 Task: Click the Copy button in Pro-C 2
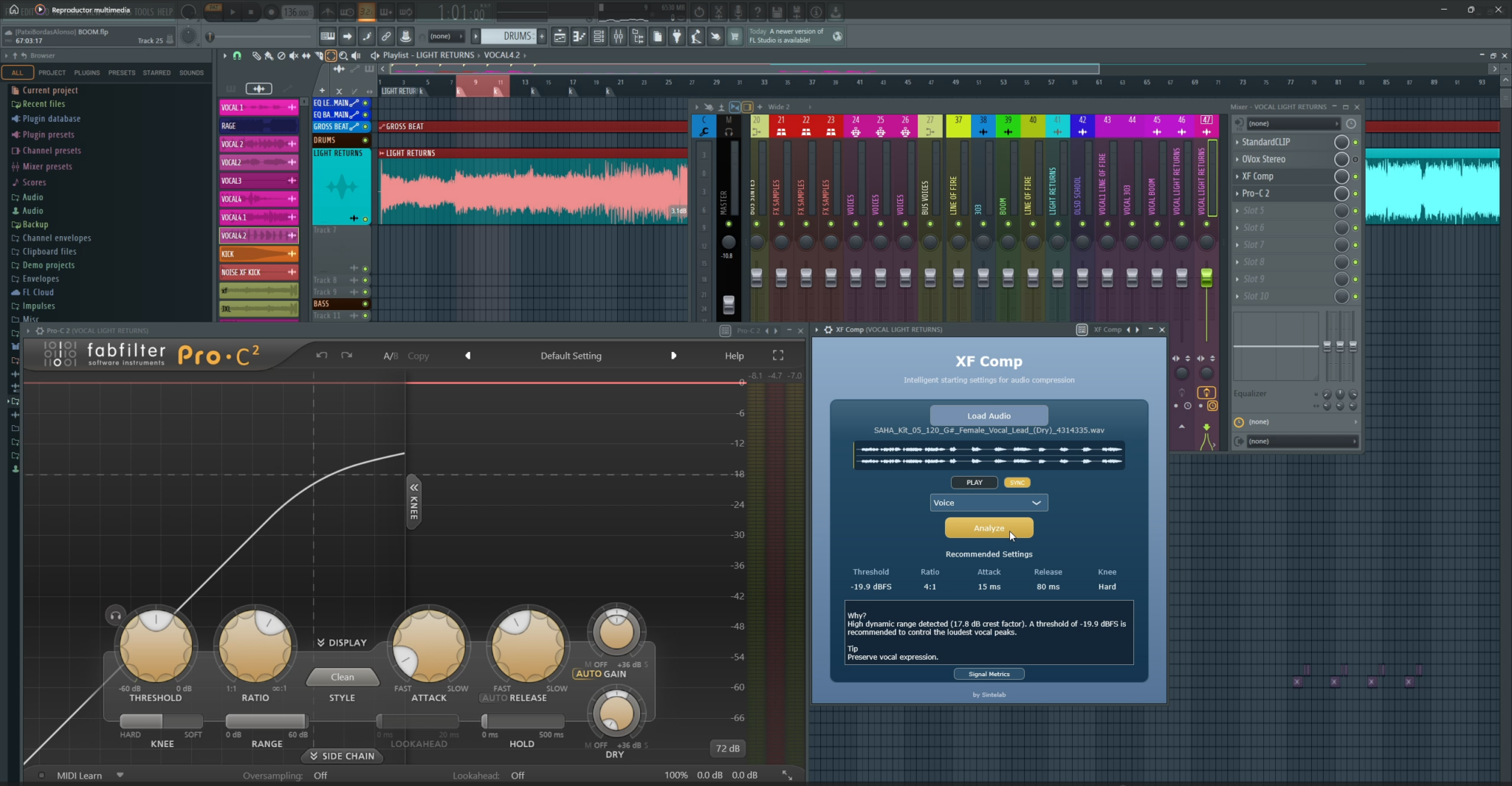click(x=418, y=356)
